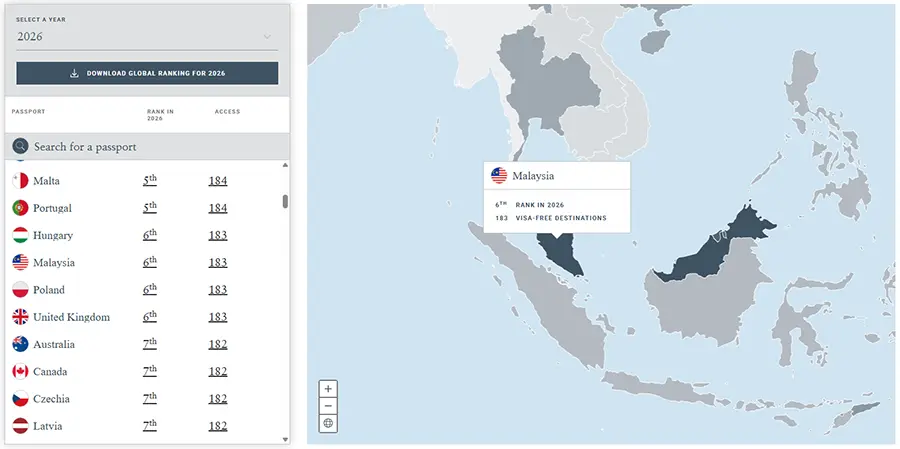Click the Malaysia title in map tooltip

(x=533, y=176)
